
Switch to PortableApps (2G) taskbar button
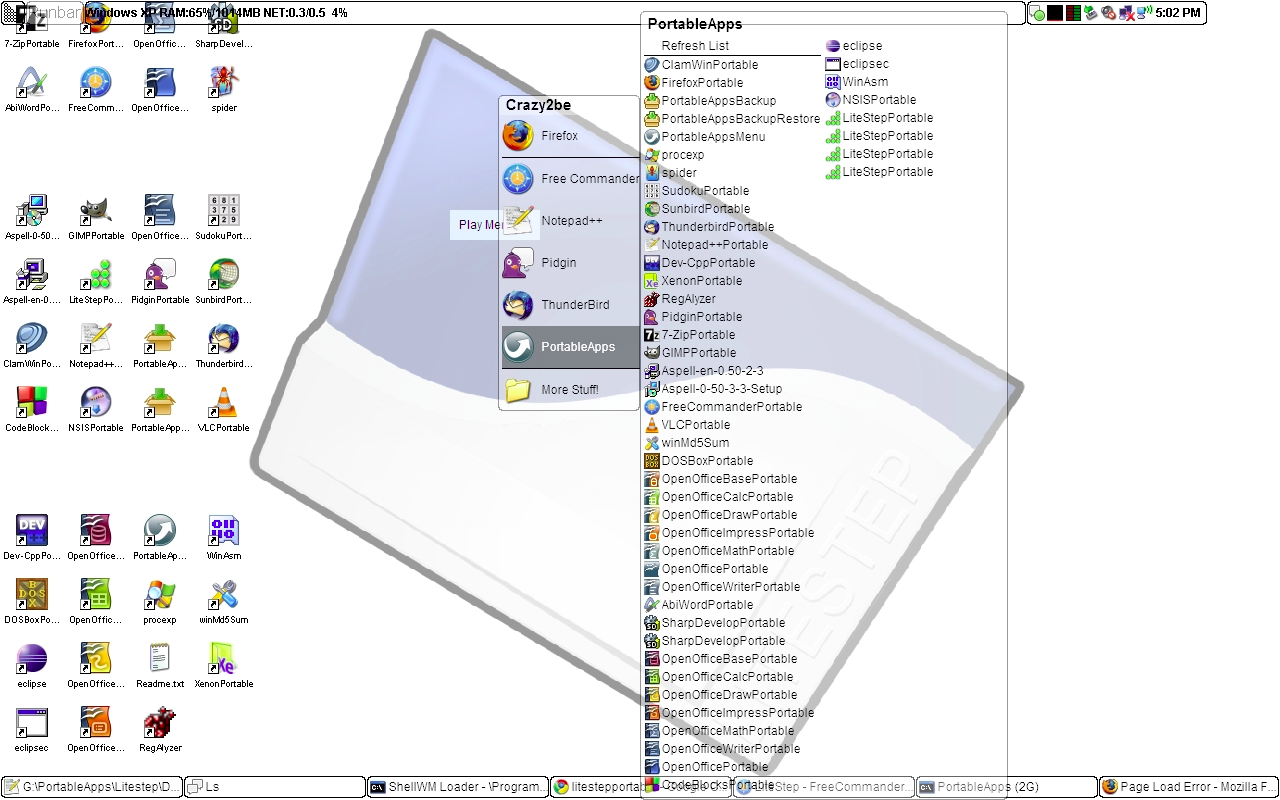click(x=1006, y=787)
